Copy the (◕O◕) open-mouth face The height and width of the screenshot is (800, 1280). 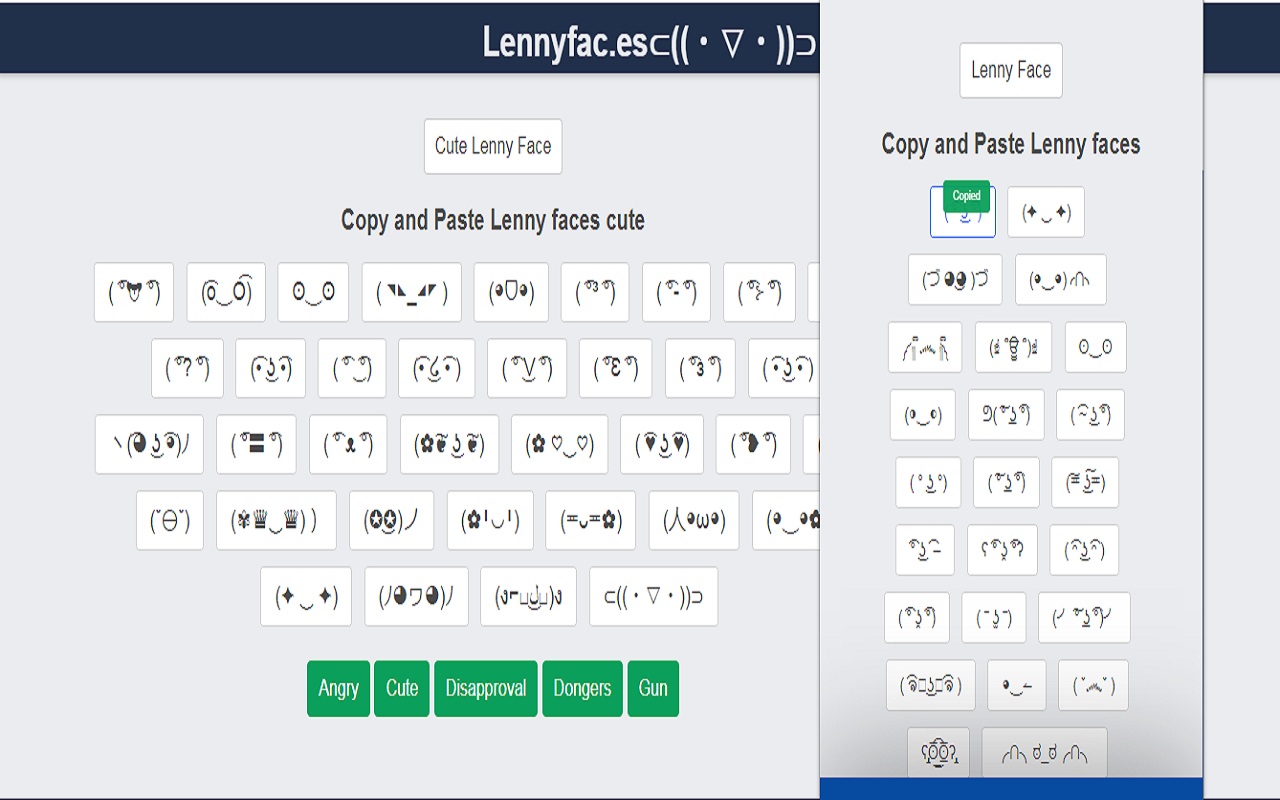511,292
